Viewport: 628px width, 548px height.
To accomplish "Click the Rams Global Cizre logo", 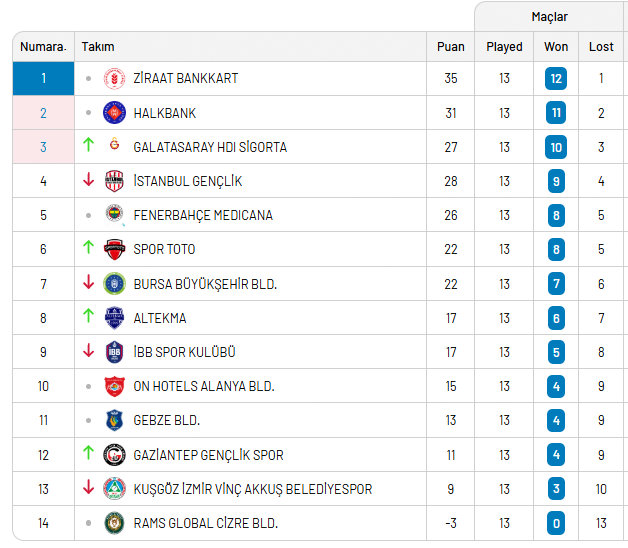I will click(114, 523).
